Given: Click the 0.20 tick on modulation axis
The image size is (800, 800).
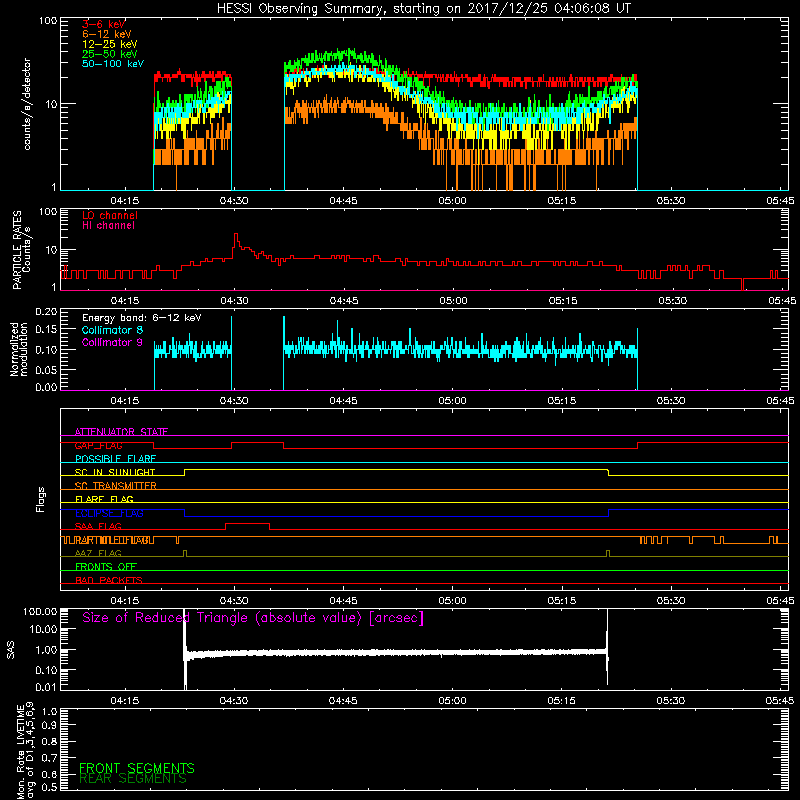Looking at the screenshot, I should (x=46, y=311).
